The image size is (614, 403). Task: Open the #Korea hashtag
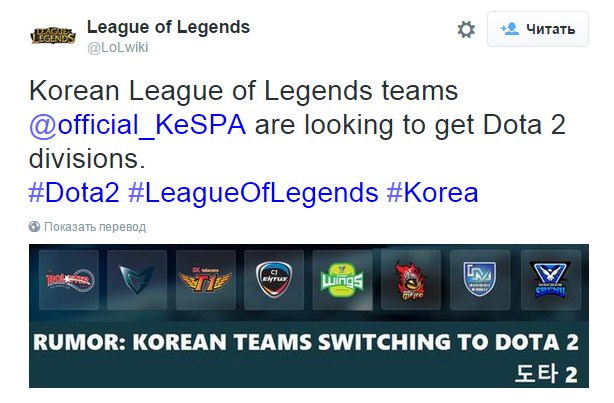tap(432, 193)
